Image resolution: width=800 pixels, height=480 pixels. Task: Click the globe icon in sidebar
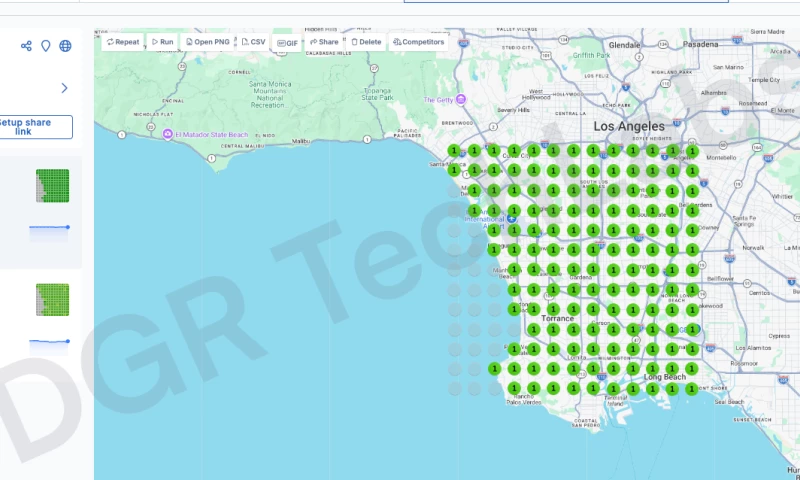tap(65, 46)
